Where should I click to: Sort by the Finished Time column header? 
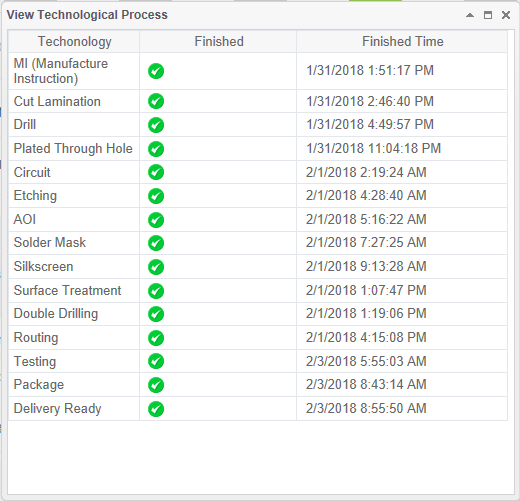click(402, 41)
